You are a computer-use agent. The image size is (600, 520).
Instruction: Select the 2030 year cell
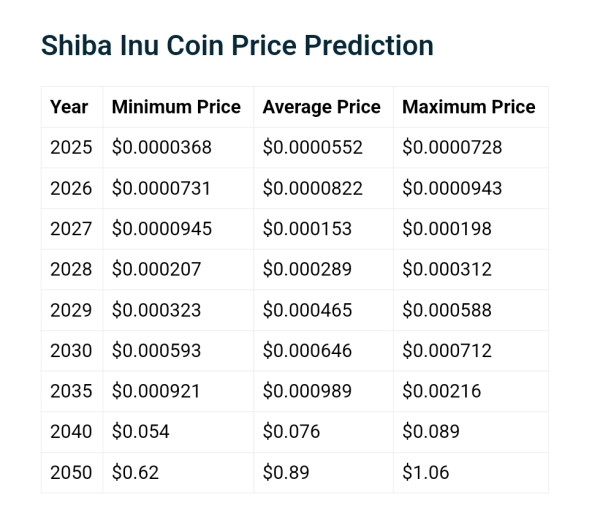[x=71, y=351]
